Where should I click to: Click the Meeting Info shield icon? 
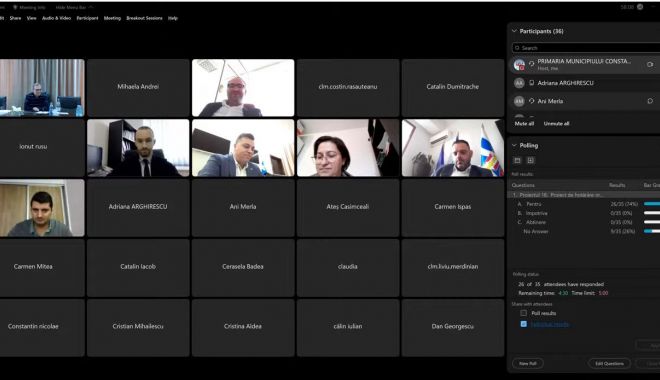click(x=15, y=8)
